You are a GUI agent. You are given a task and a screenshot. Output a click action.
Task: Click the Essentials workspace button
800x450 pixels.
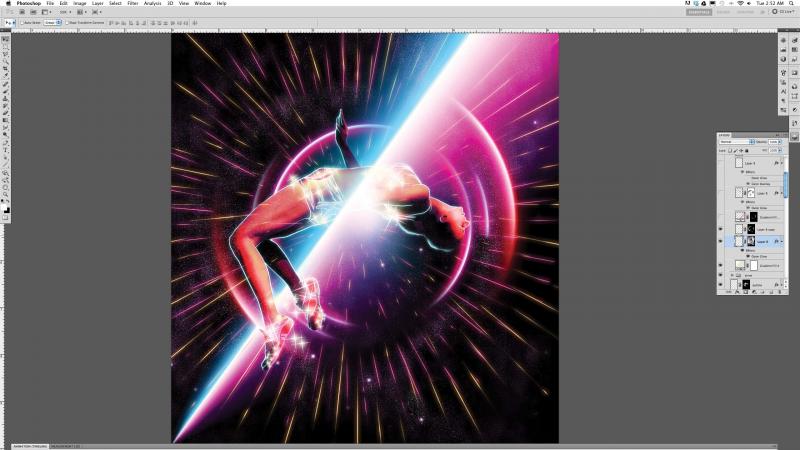[x=701, y=12]
